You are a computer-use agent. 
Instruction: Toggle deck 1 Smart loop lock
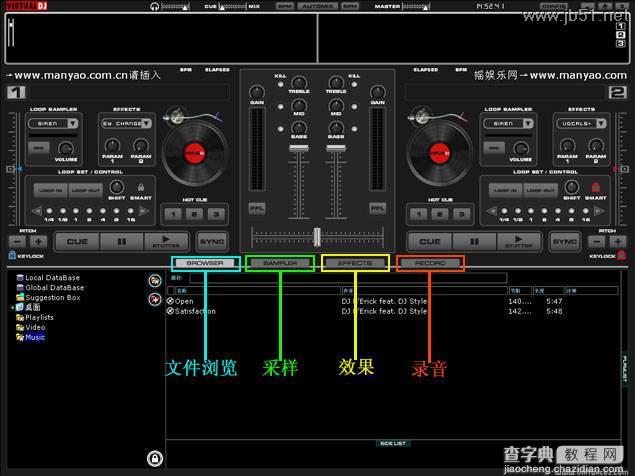pyautogui.click(x=141, y=188)
